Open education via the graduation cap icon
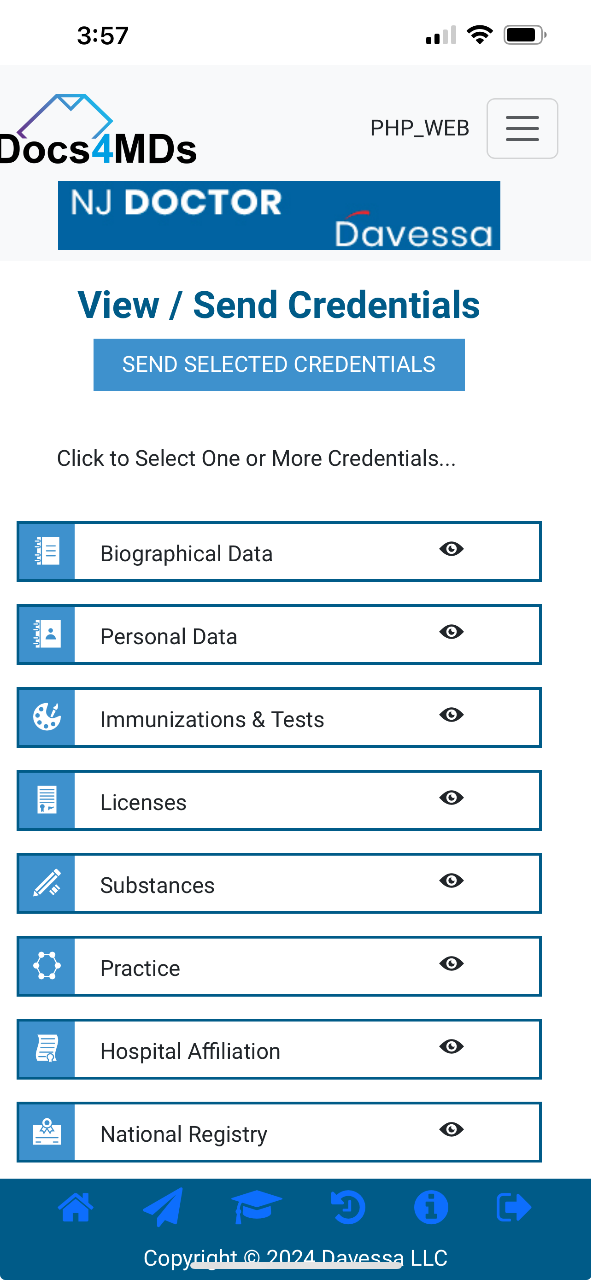This screenshot has height=1280, width=591. pos(257,1207)
